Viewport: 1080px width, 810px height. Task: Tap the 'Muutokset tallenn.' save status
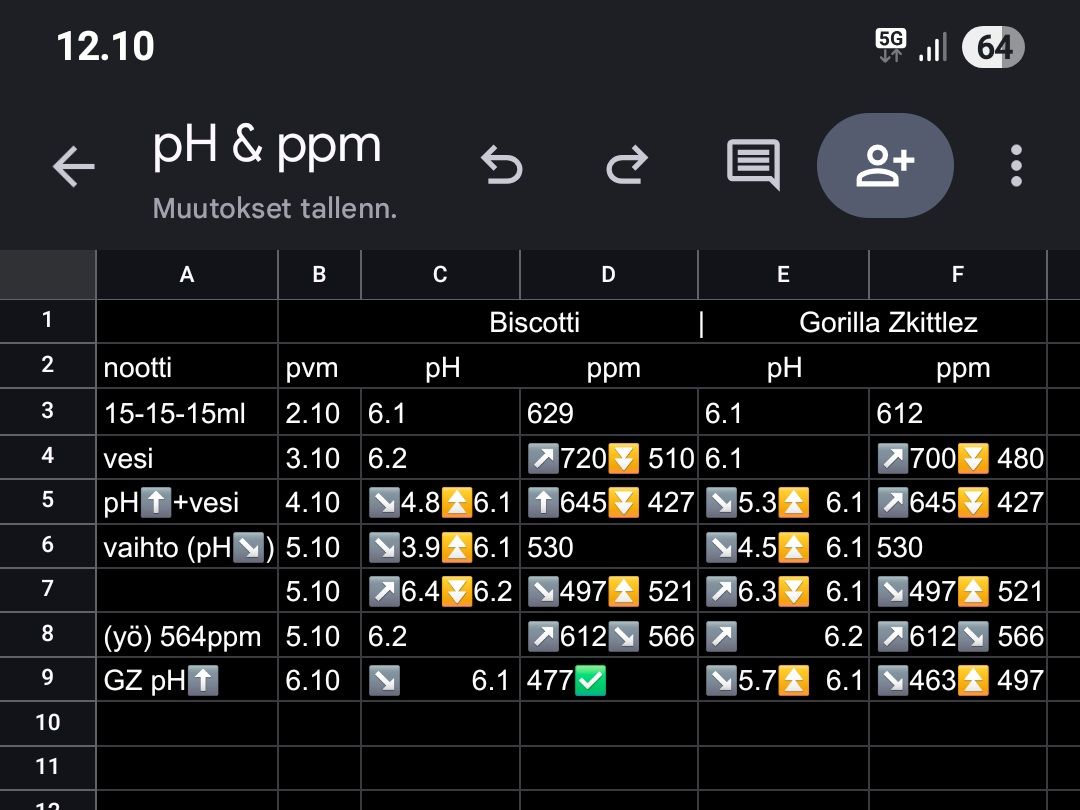[275, 208]
